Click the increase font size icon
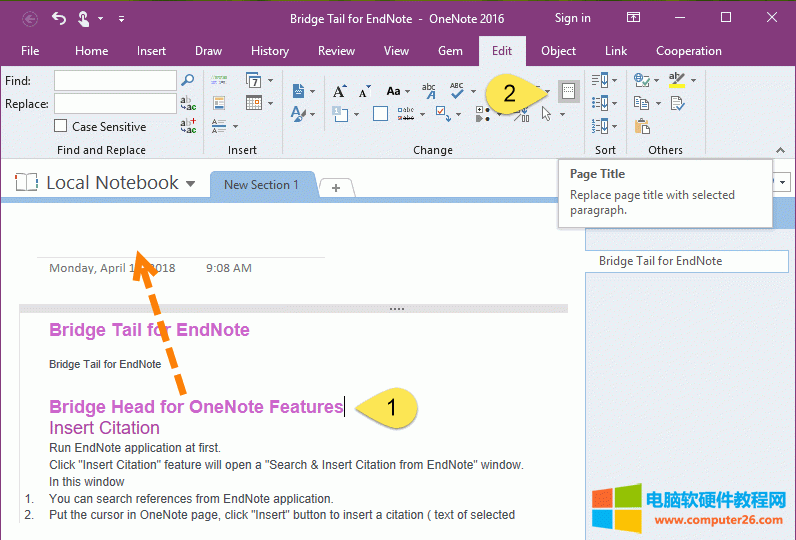Viewport: 796px width, 540px height. pyautogui.click(x=340, y=91)
